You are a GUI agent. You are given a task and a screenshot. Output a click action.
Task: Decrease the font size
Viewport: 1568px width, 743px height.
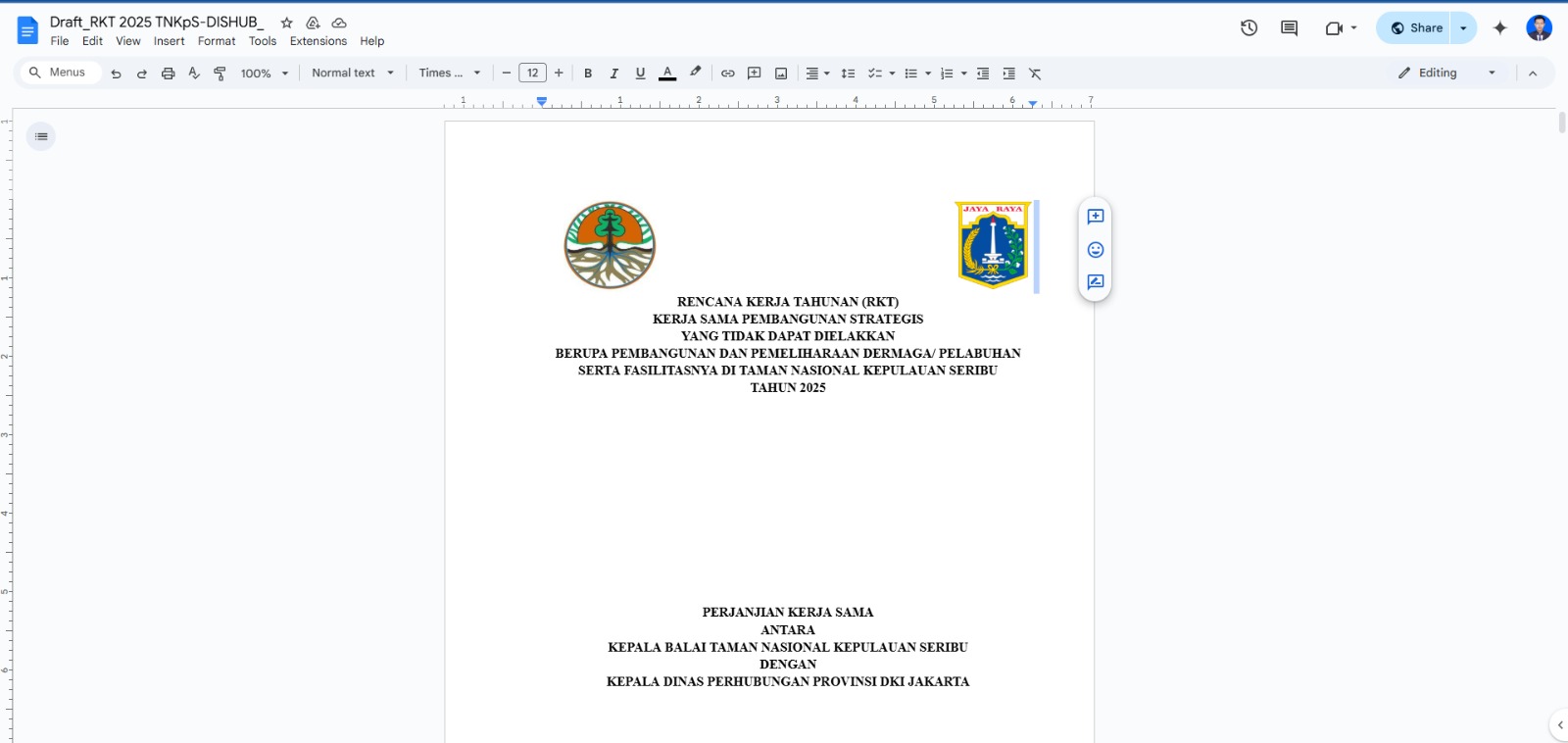[x=507, y=74]
